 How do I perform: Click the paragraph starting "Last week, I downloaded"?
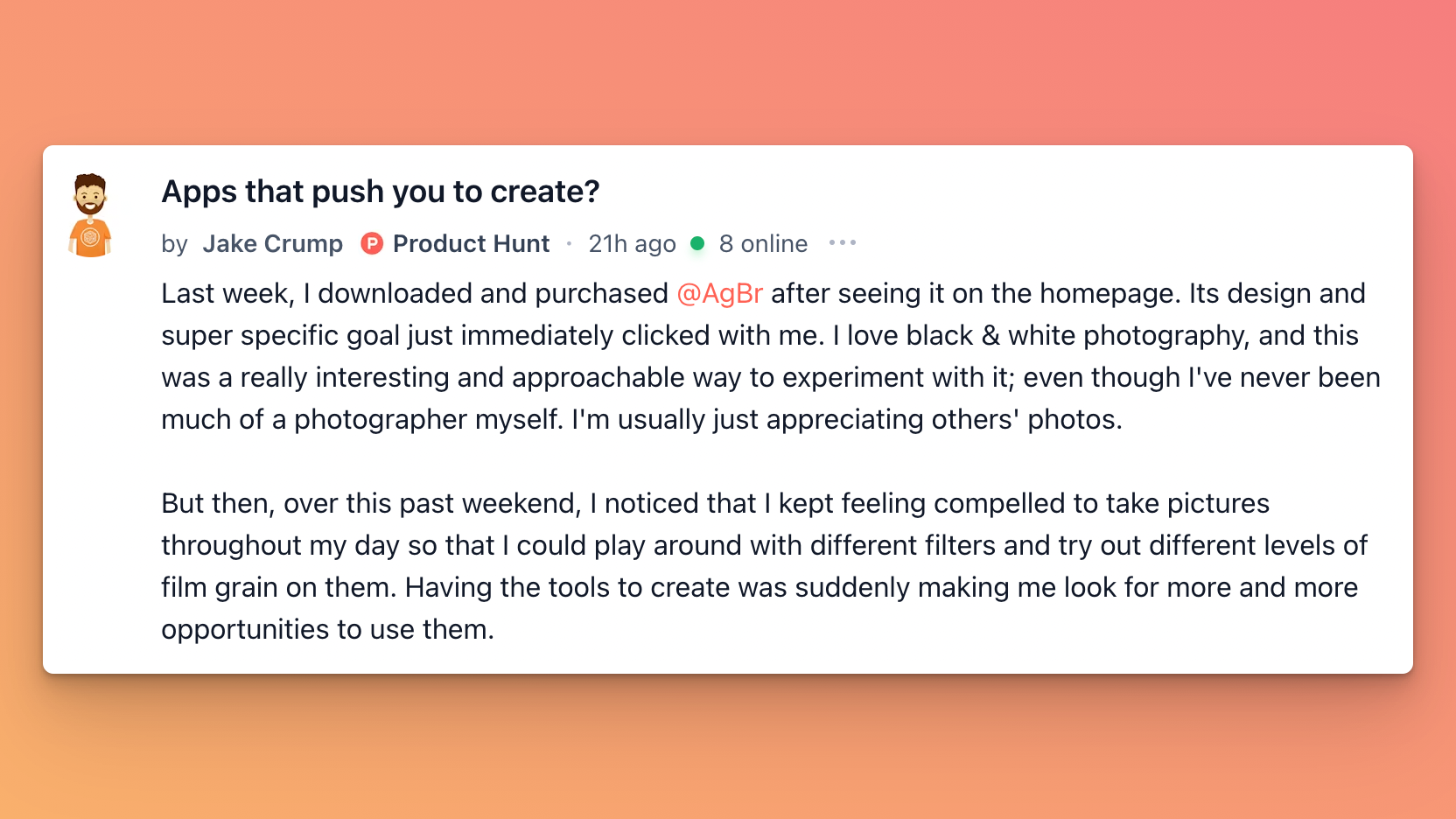click(x=771, y=356)
